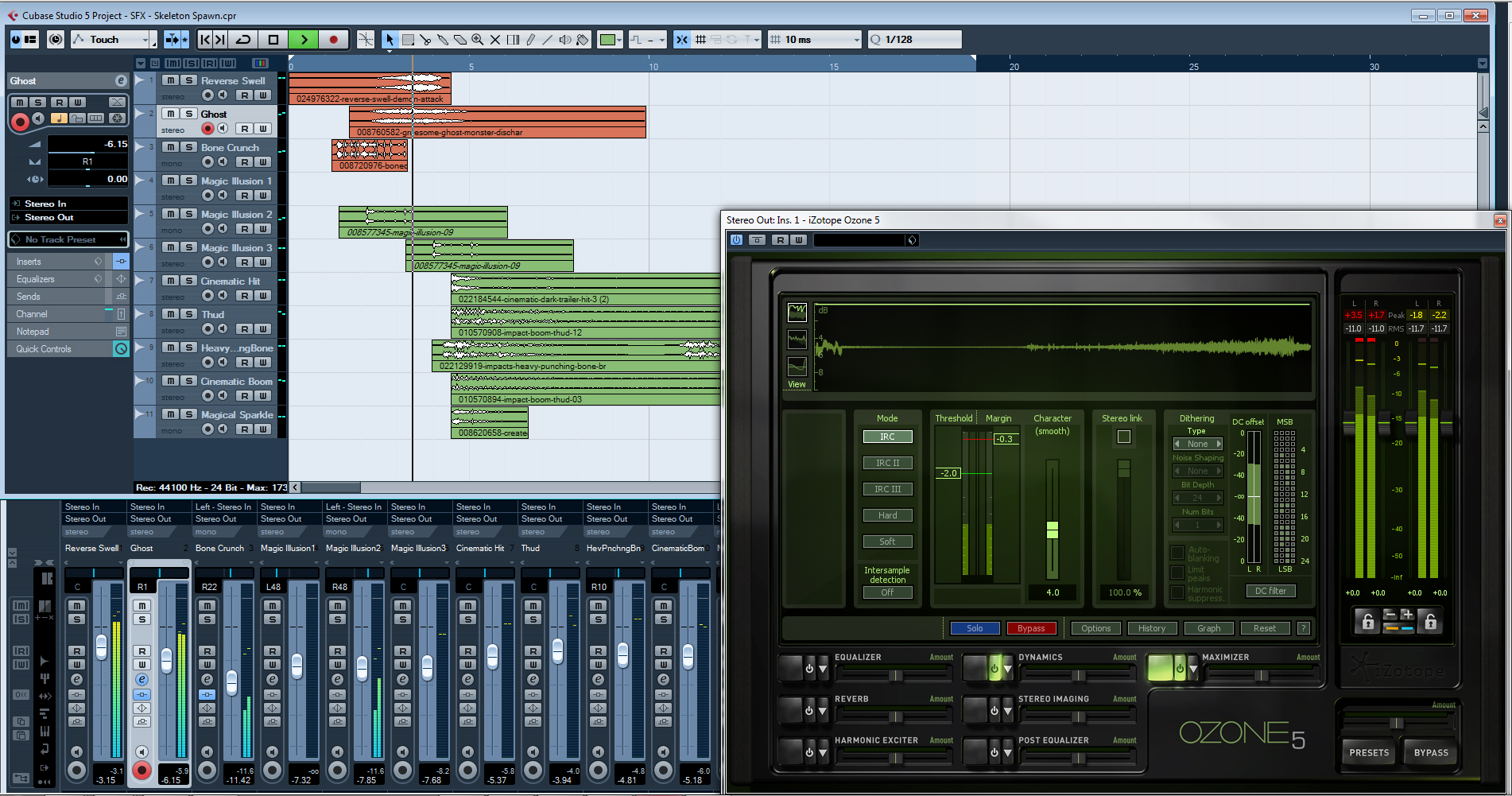Select IRC III limiter mode in Ozone

pos(887,489)
